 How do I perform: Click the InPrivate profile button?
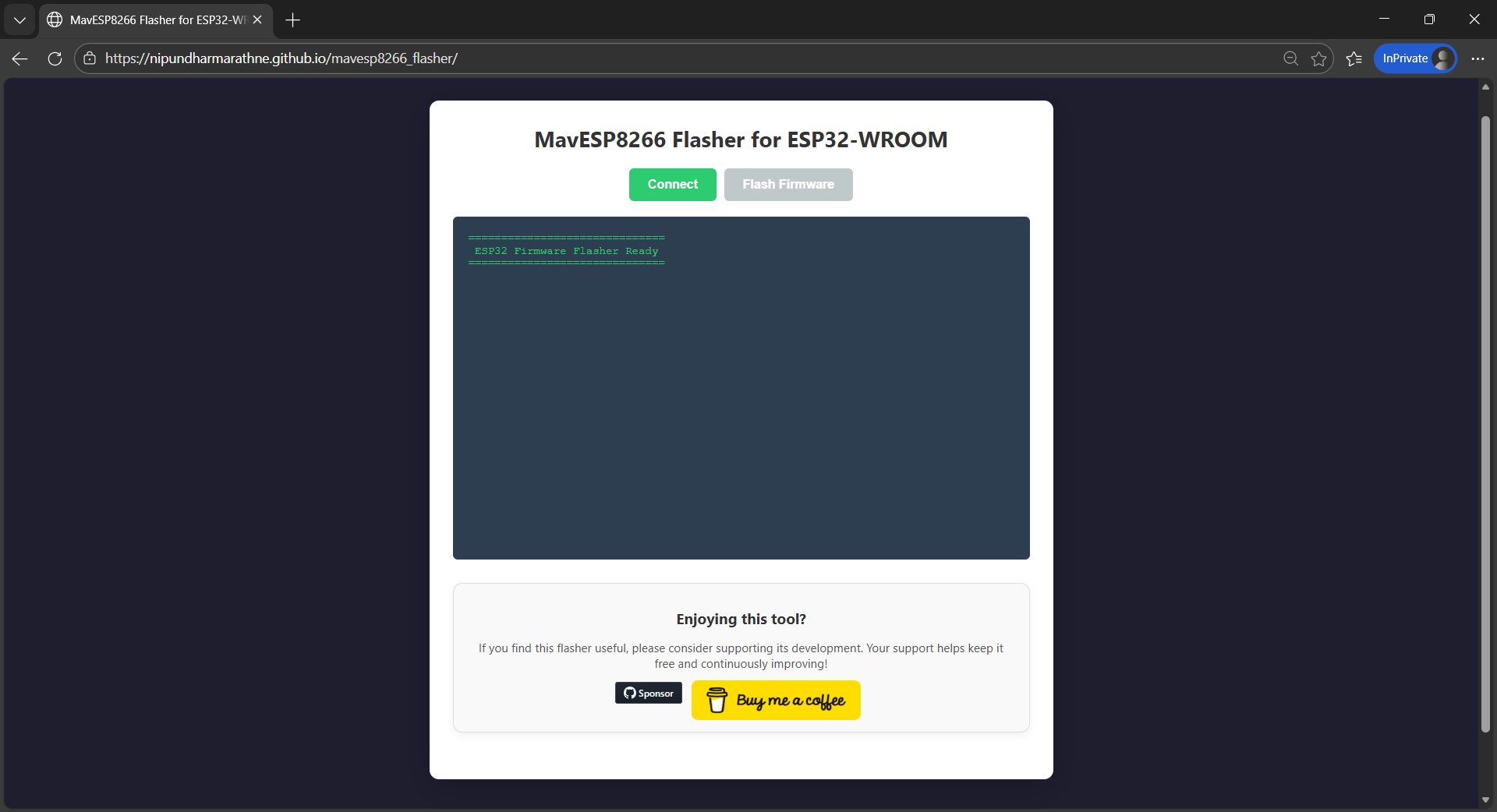point(1415,58)
